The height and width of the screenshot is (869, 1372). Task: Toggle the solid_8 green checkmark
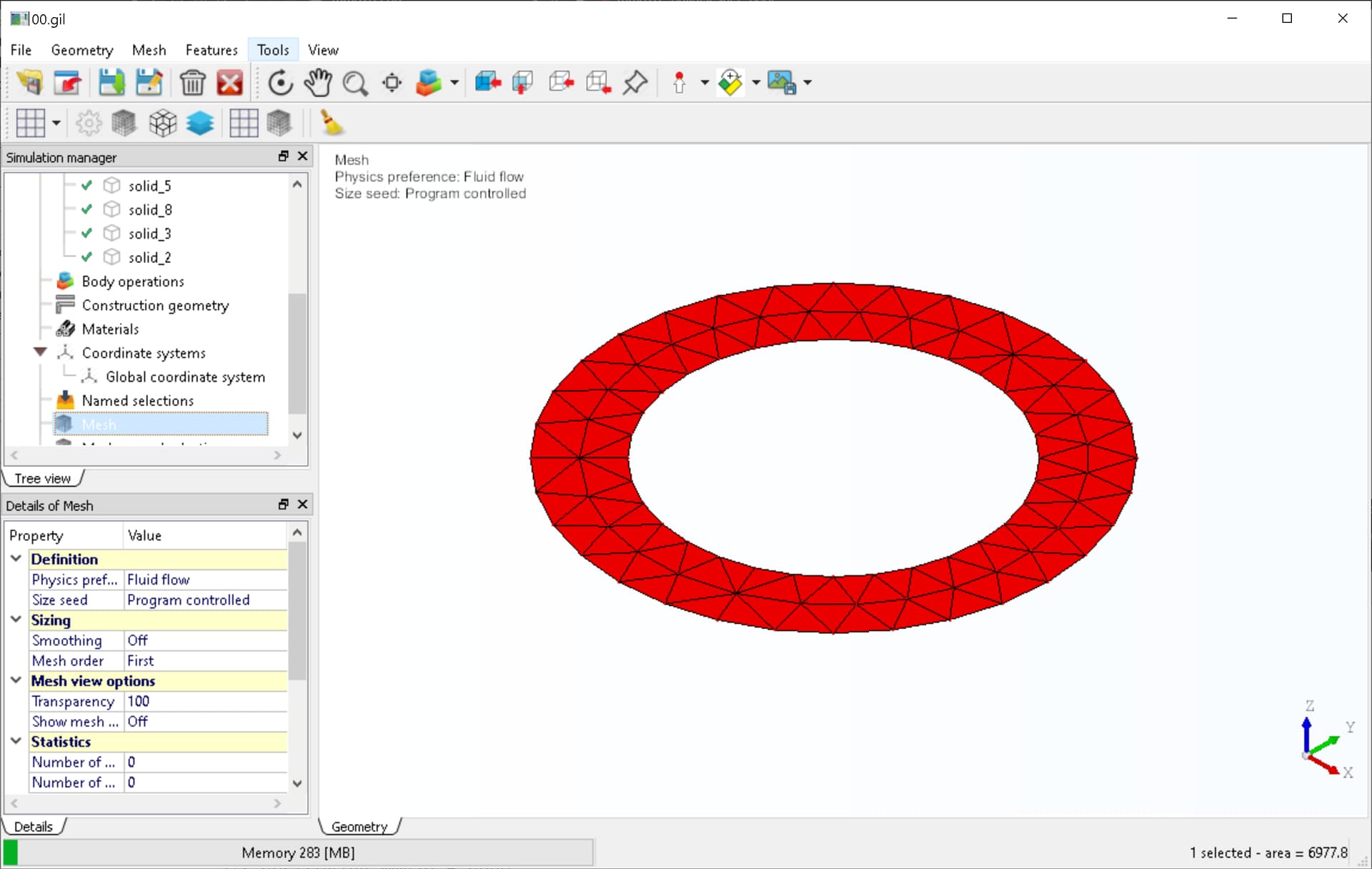pyautogui.click(x=86, y=209)
